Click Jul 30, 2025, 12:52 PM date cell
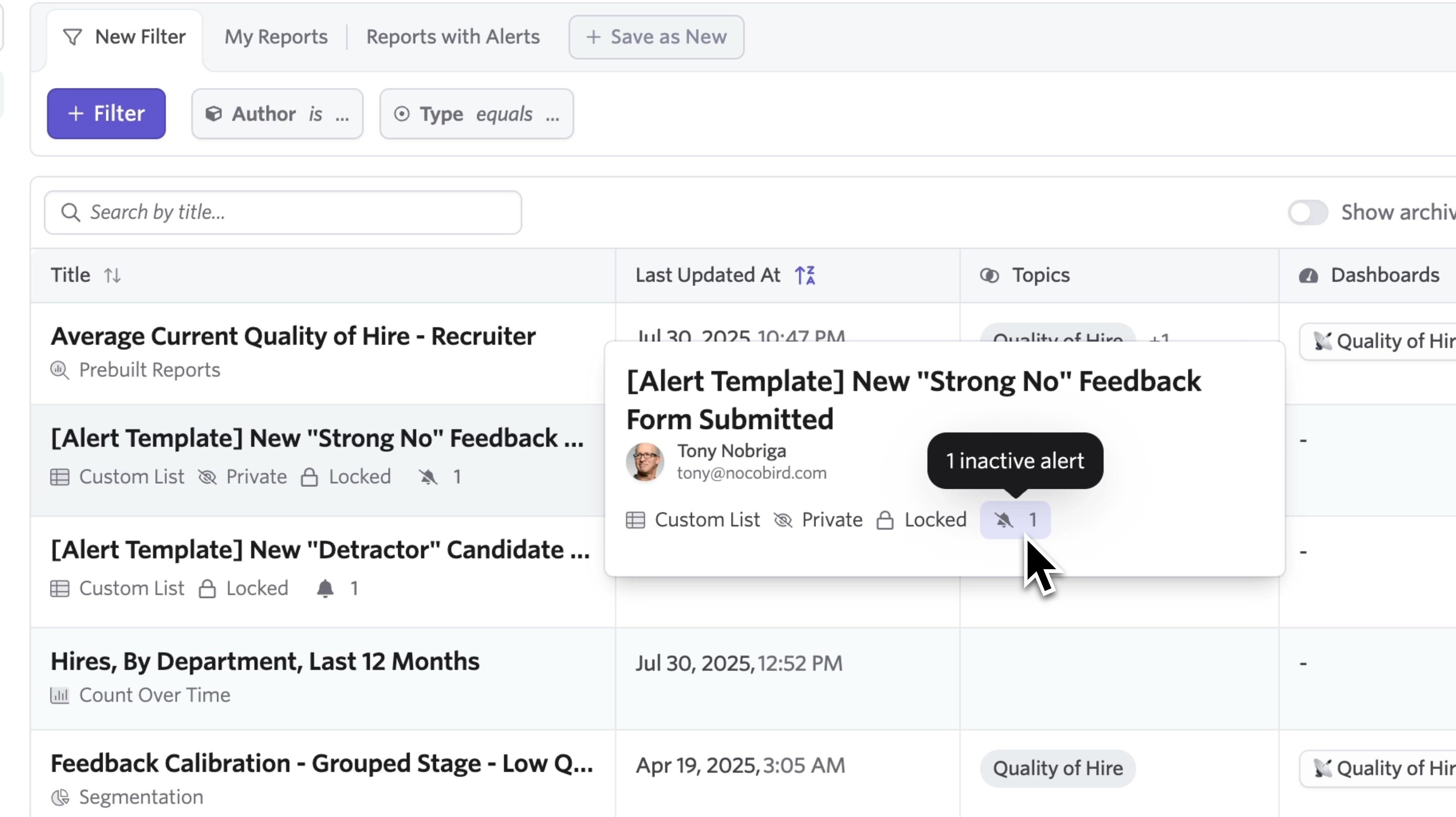The width and height of the screenshot is (1456, 817). (x=739, y=663)
